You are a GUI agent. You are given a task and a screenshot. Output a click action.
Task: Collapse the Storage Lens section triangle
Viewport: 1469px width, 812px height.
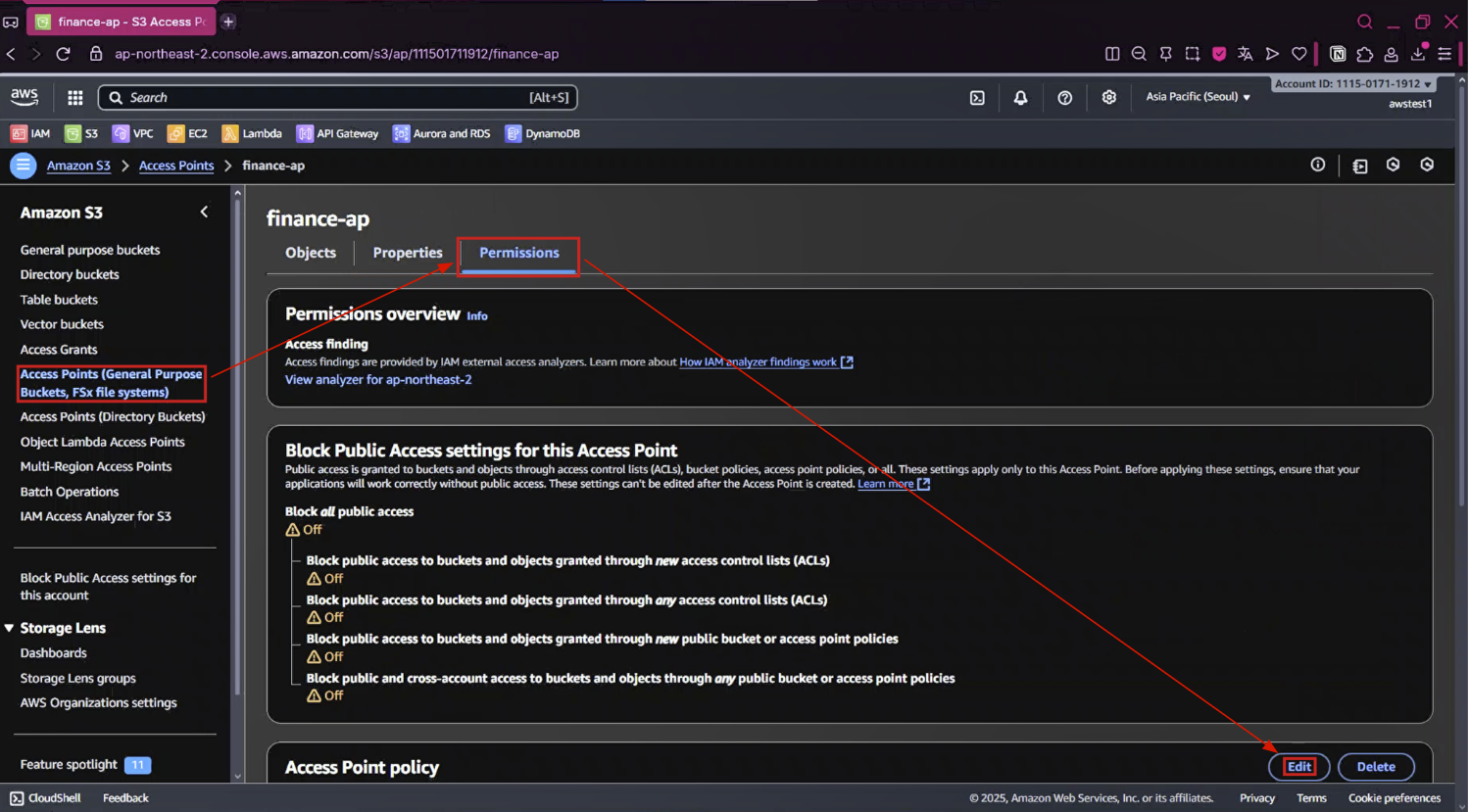tap(9, 628)
